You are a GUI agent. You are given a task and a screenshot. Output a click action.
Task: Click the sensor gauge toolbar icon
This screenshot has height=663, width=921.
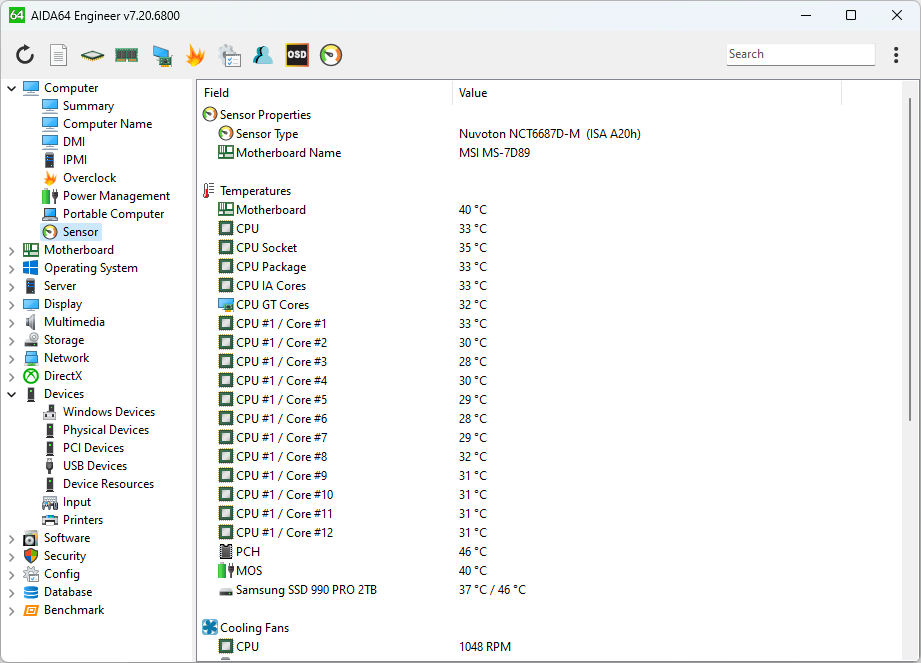coord(331,55)
